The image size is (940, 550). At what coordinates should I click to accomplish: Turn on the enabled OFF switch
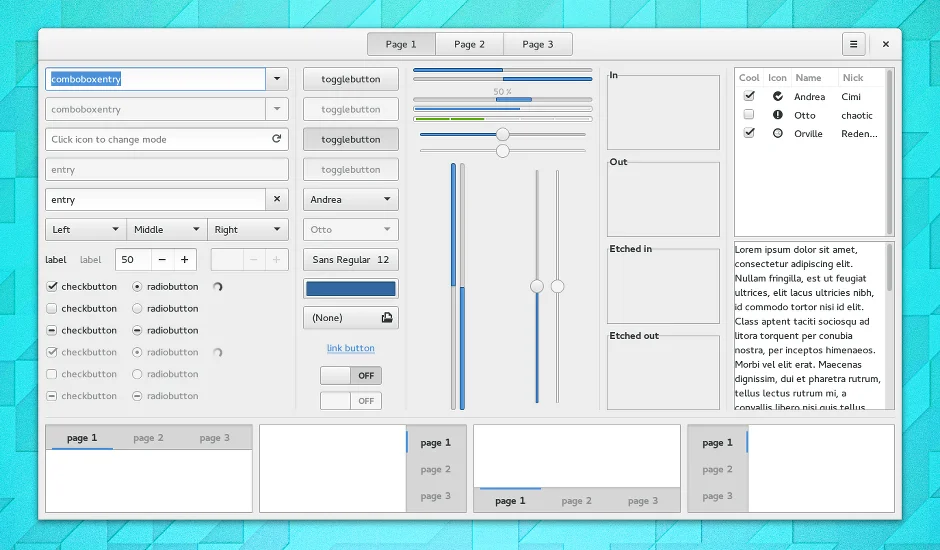click(351, 376)
